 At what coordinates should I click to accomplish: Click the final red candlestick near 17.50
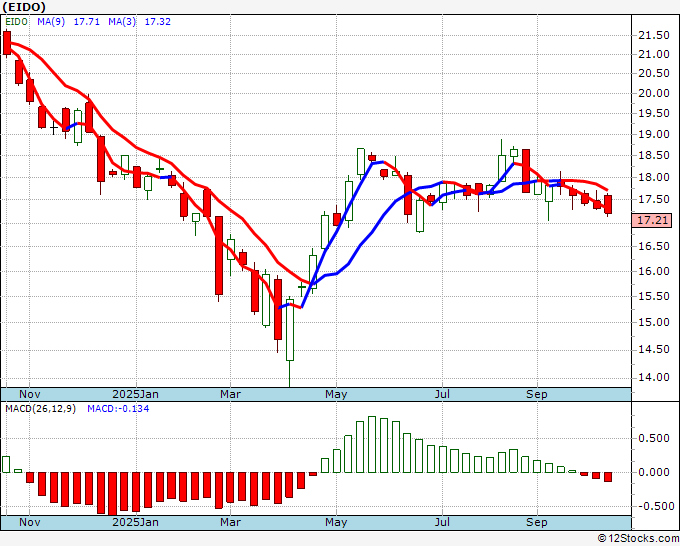tap(608, 204)
